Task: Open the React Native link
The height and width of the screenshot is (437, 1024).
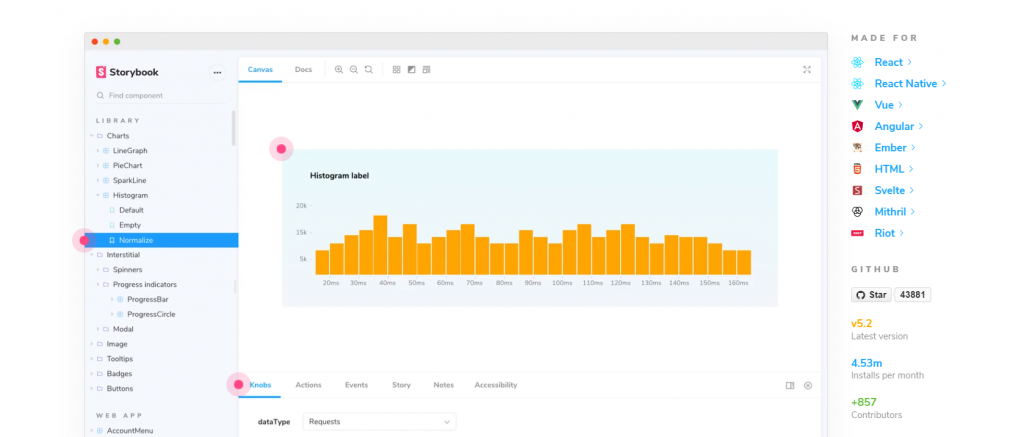Action: [x=905, y=84]
